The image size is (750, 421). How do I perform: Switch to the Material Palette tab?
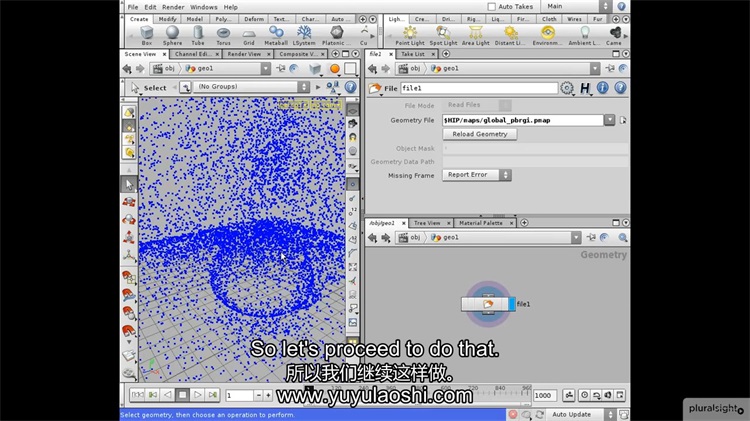click(481, 223)
